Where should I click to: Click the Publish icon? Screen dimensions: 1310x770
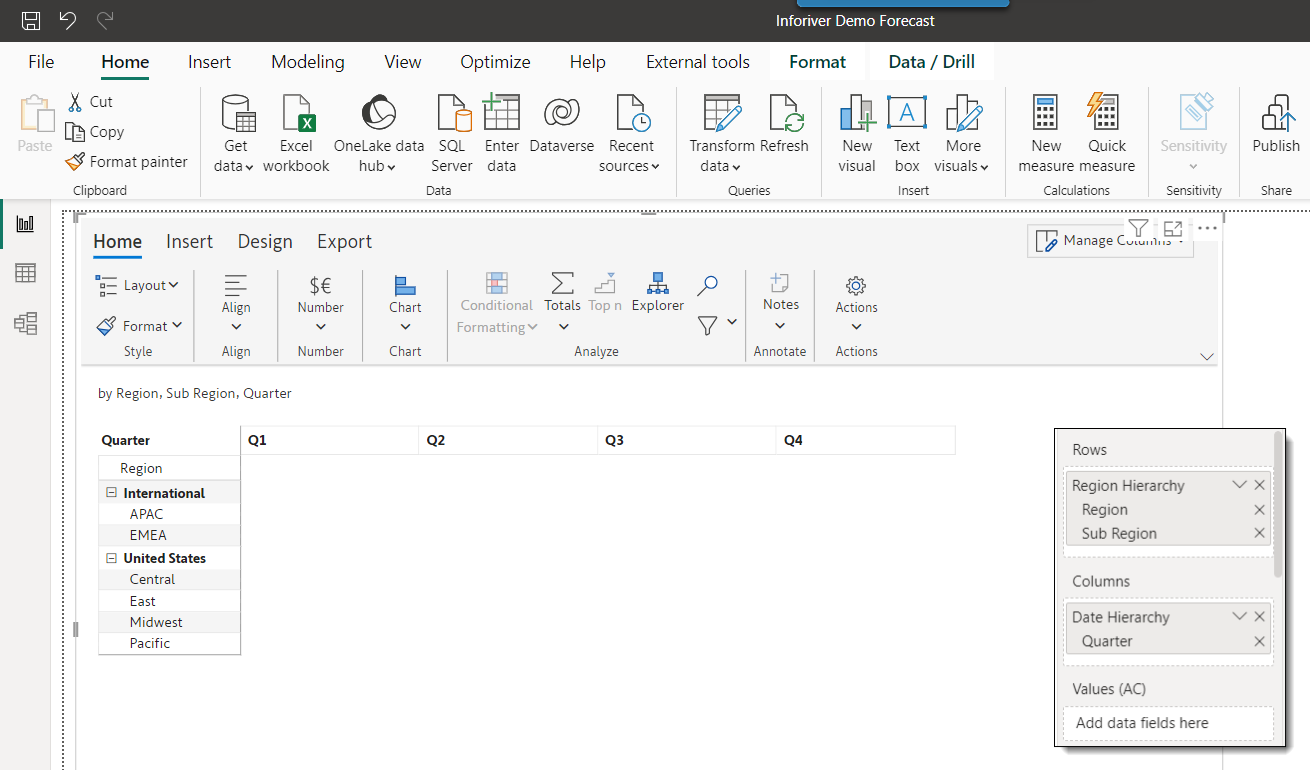[x=1276, y=114]
